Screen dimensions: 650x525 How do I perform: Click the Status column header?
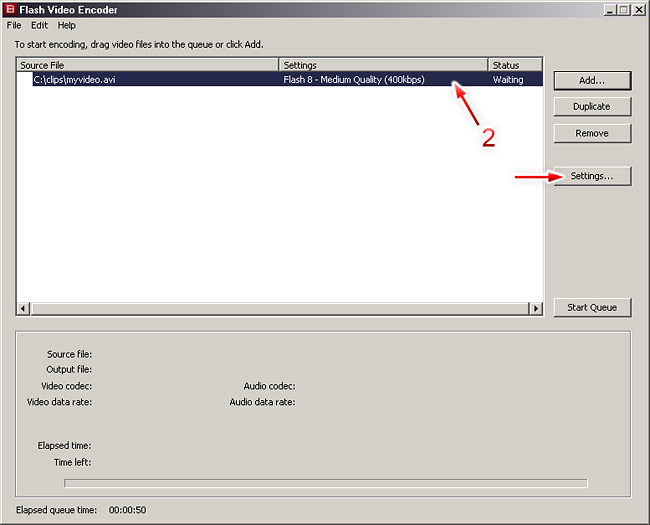515,65
